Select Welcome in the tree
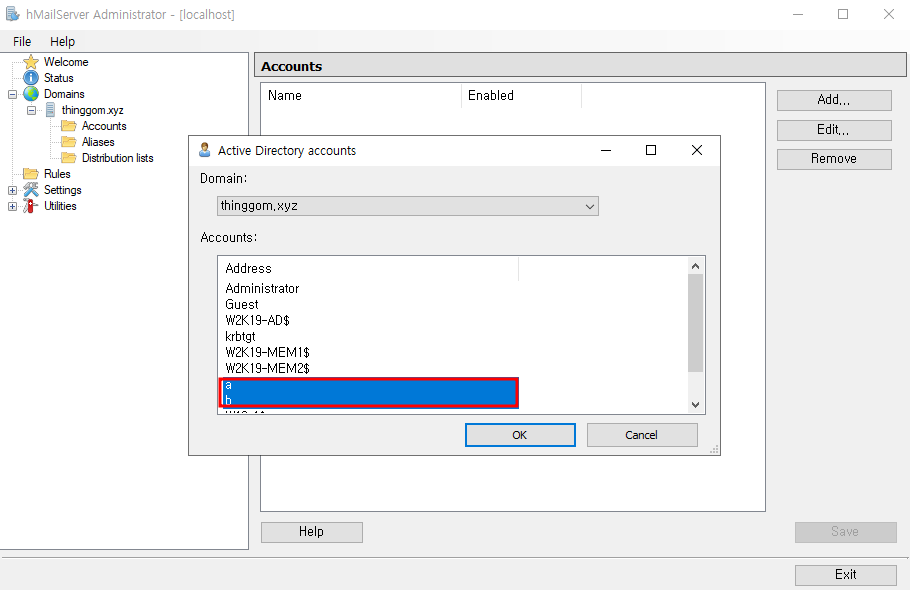This screenshot has height=590, width=910. pyautogui.click(x=66, y=61)
